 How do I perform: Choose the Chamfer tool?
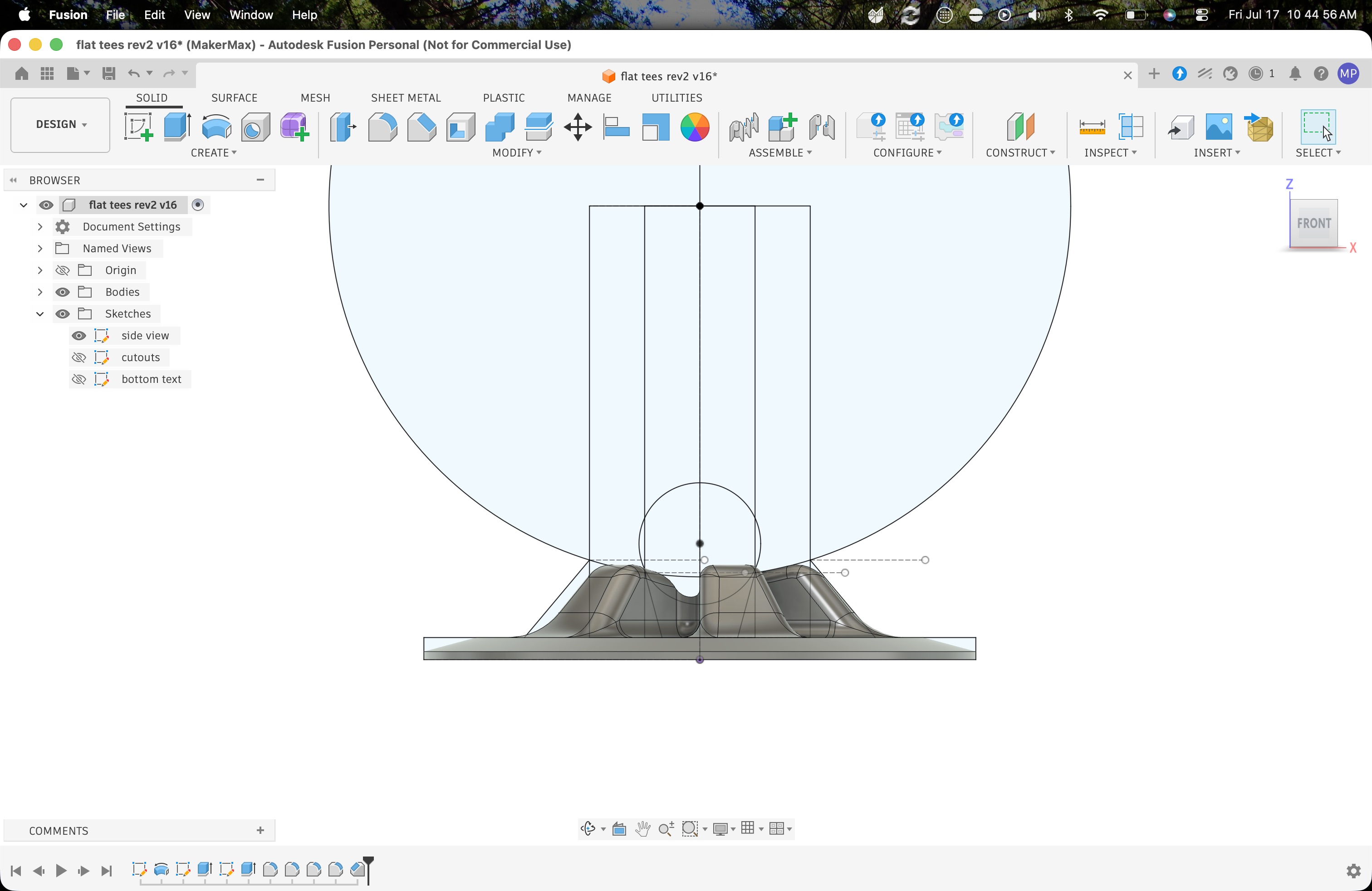click(x=421, y=127)
